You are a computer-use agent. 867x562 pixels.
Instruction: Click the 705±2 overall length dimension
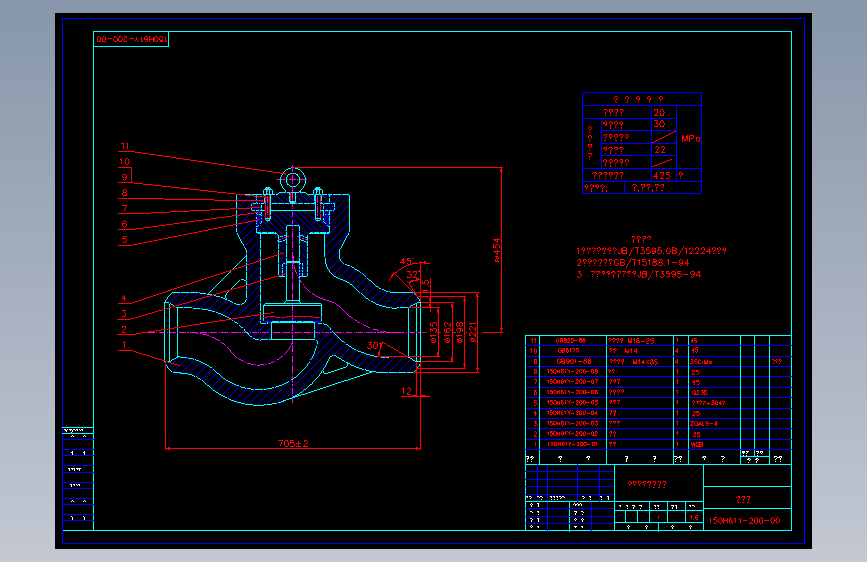293,443
